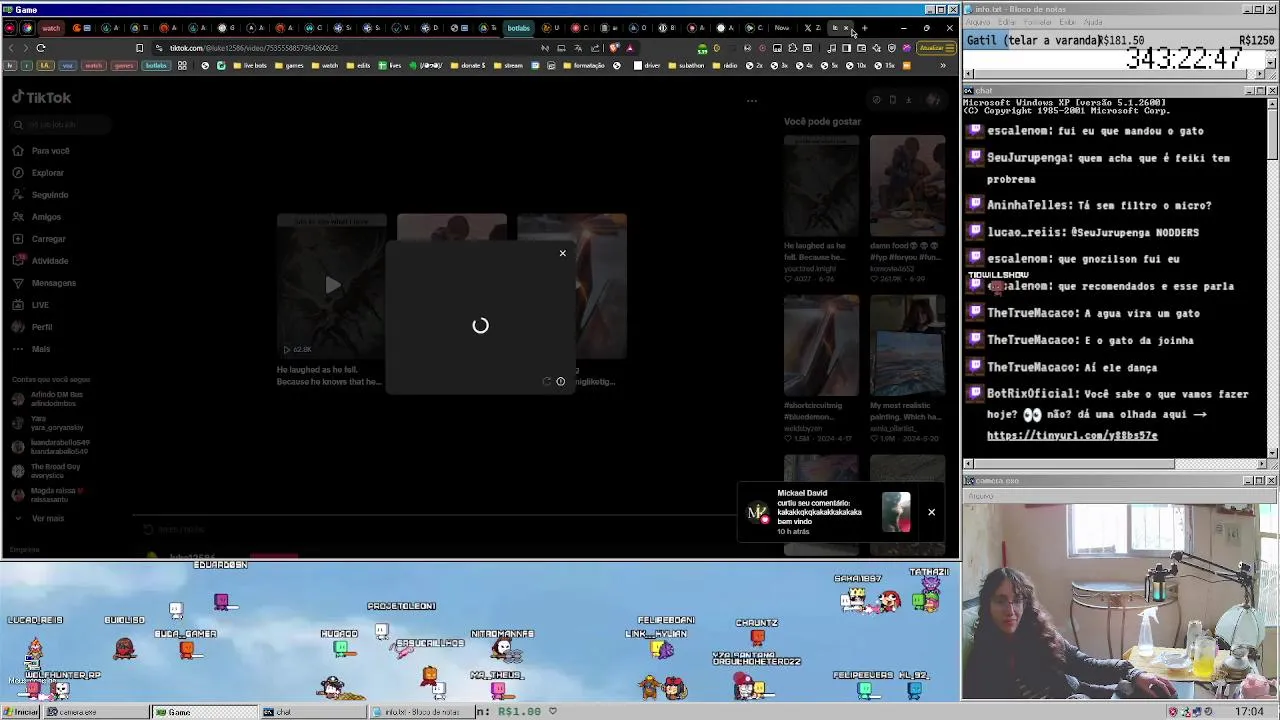Open the 'donate $' bookmark folder

click(467, 66)
